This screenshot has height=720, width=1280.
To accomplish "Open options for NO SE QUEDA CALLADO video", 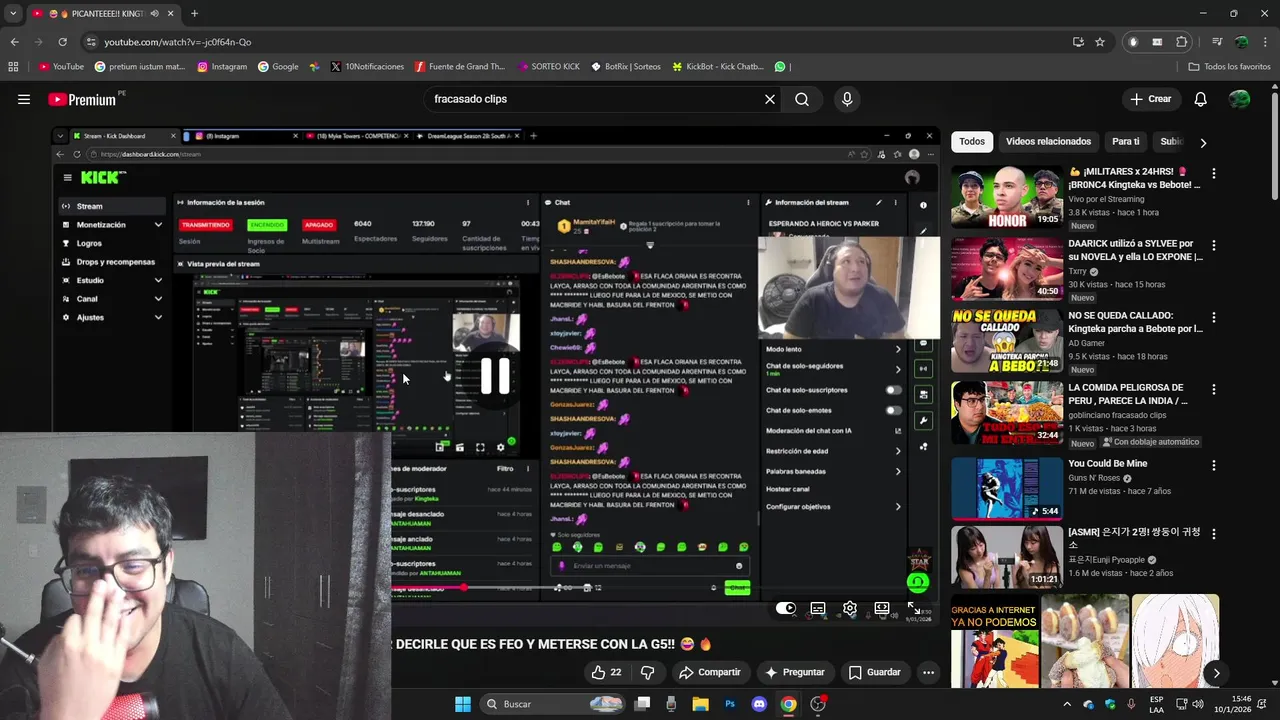I will 1213,317.
